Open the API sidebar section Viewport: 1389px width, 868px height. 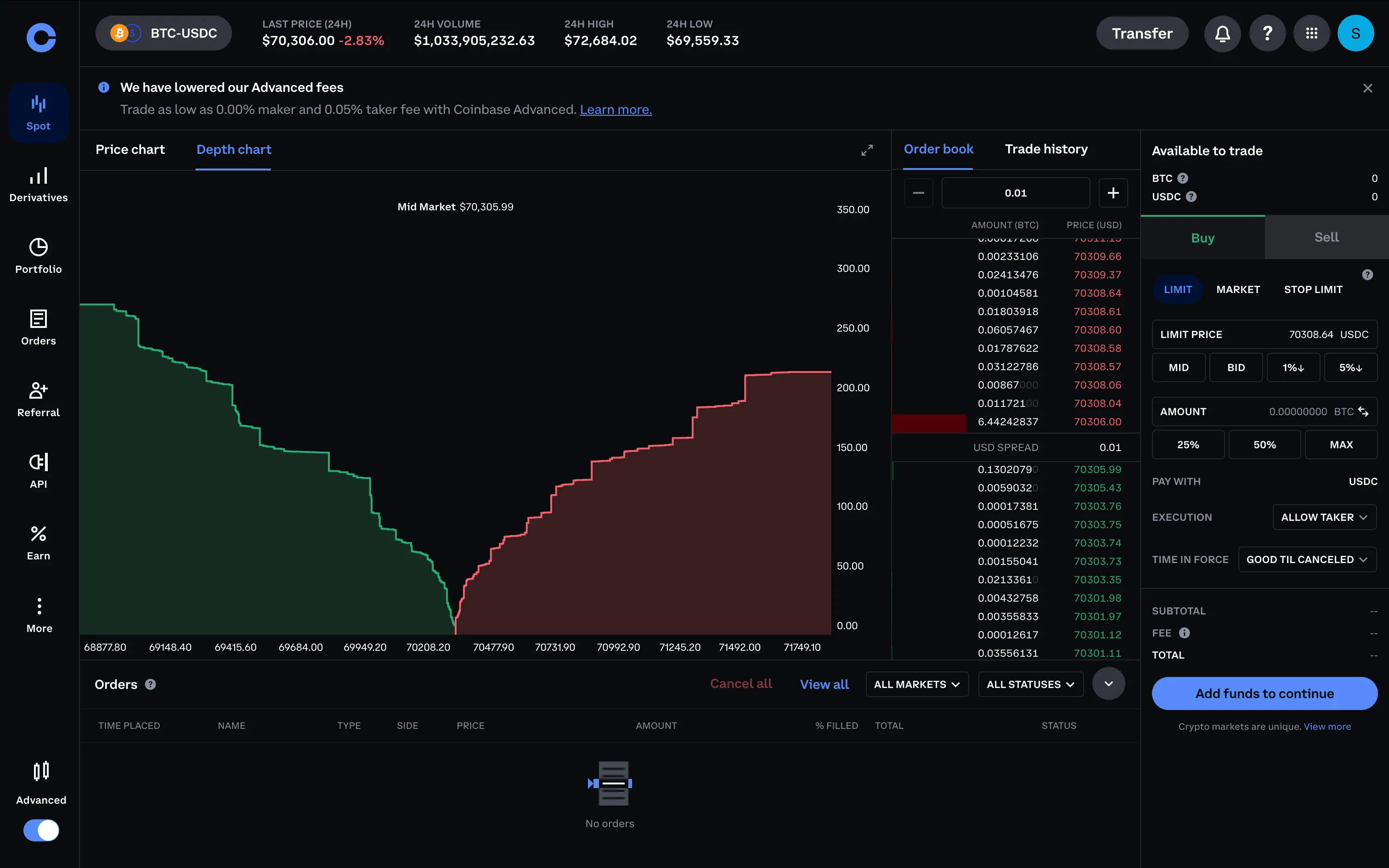pos(39,471)
